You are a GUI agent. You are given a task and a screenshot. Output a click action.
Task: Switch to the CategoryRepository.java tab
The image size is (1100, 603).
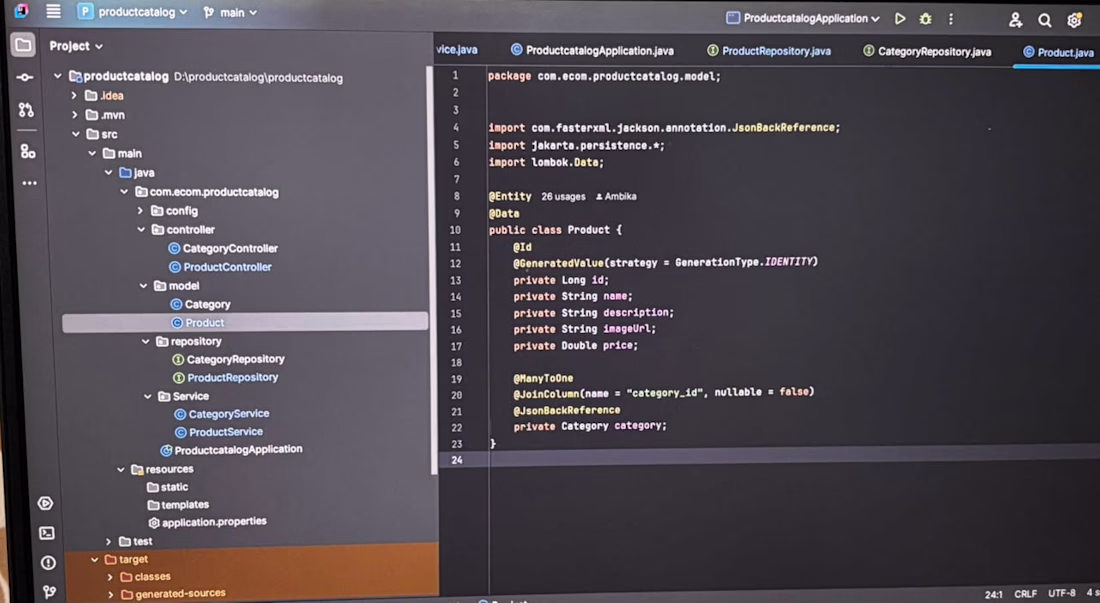(x=927, y=51)
